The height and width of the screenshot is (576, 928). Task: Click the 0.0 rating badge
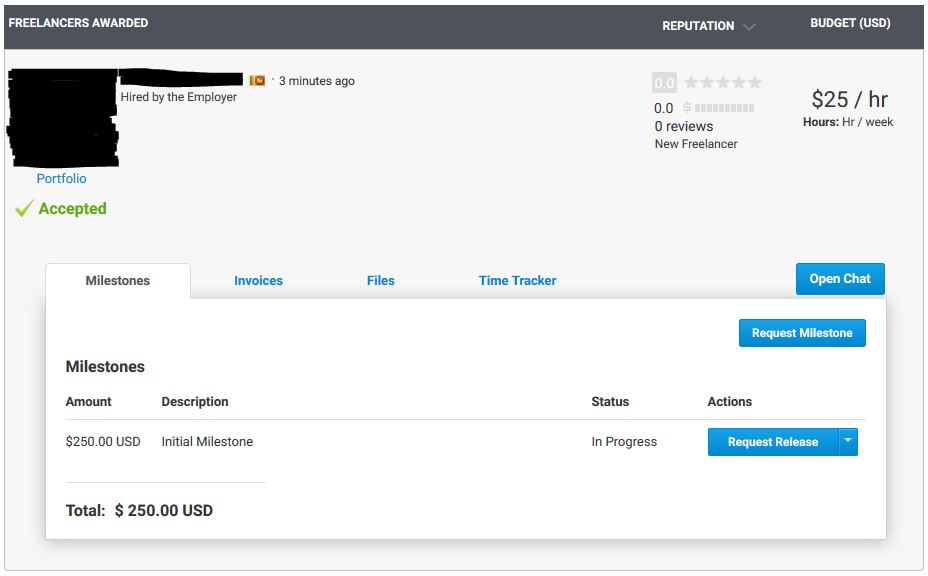tap(664, 83)
